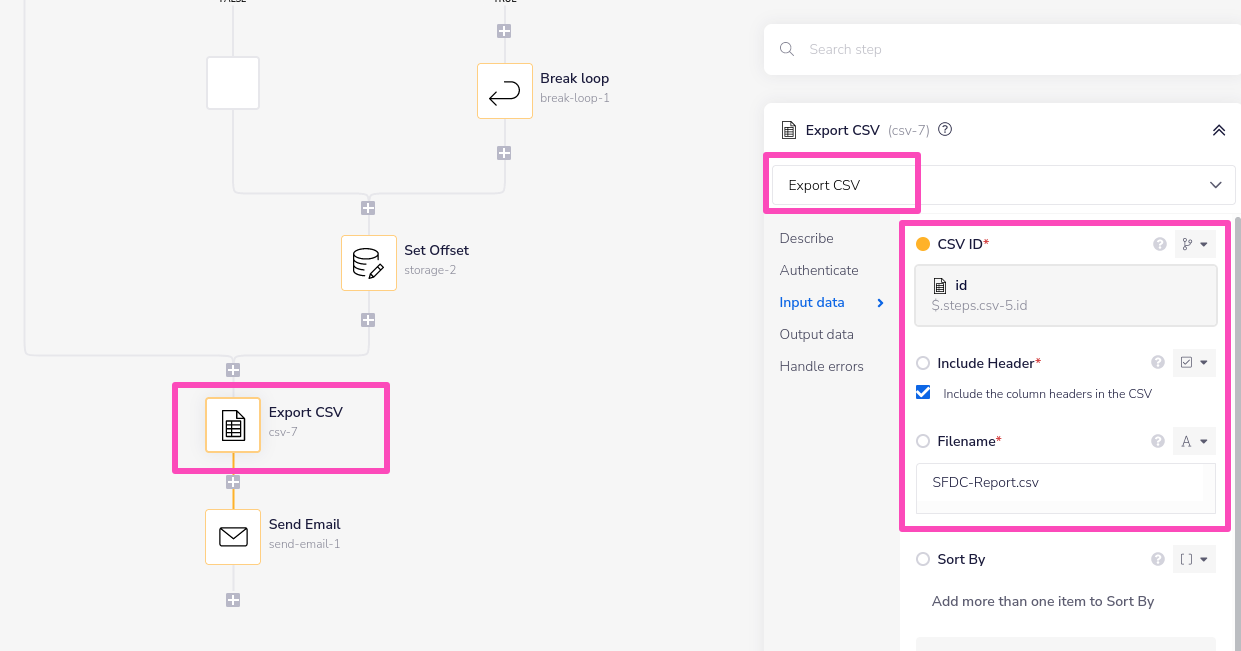Click the Filename field SFDC-Report.csv
The width and height of the screenshot is (1241, 651).
tap(1066, 488)
